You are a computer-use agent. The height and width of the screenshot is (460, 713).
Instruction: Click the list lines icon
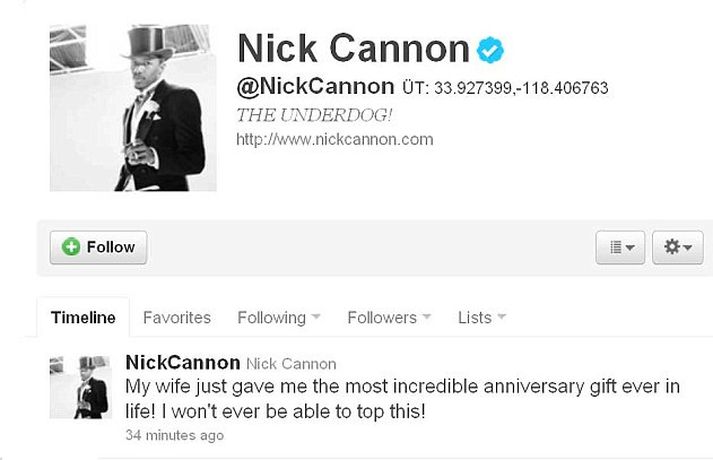(x=616, y=247)
